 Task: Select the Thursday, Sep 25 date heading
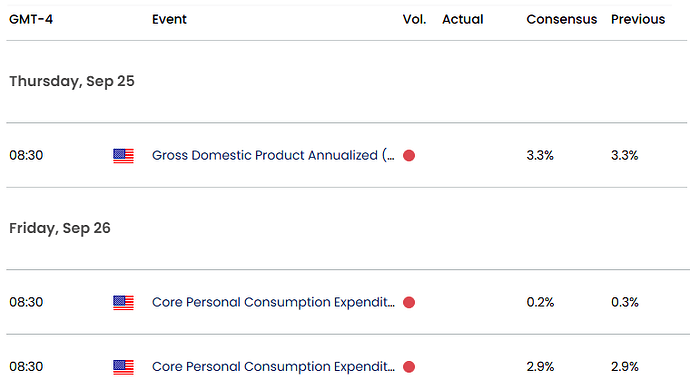[x=72, y=81]
